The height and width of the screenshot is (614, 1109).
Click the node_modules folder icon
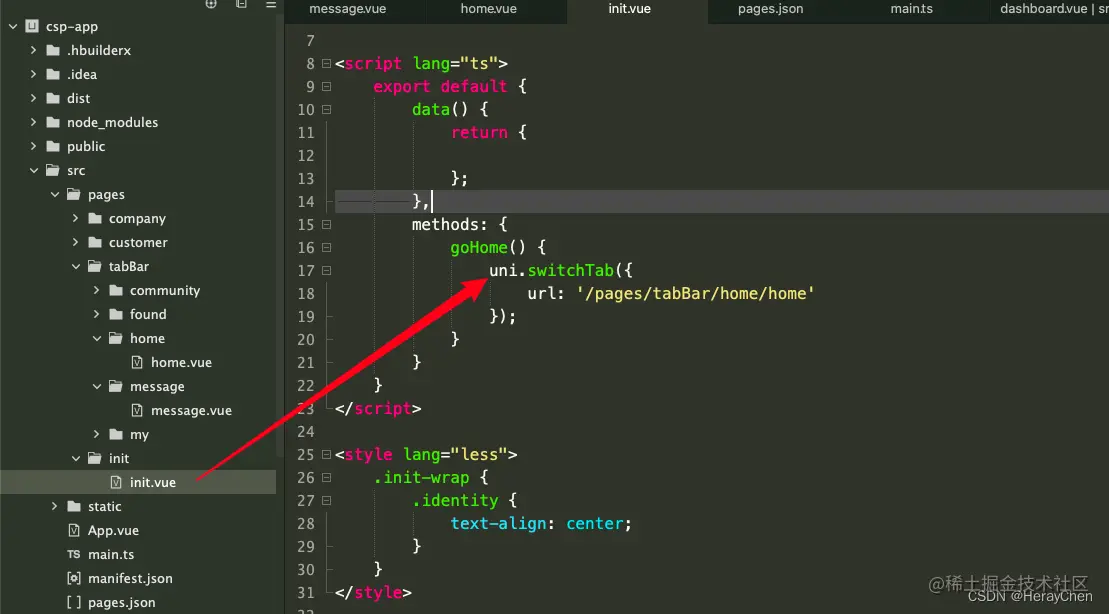click(x=53, y=122)
